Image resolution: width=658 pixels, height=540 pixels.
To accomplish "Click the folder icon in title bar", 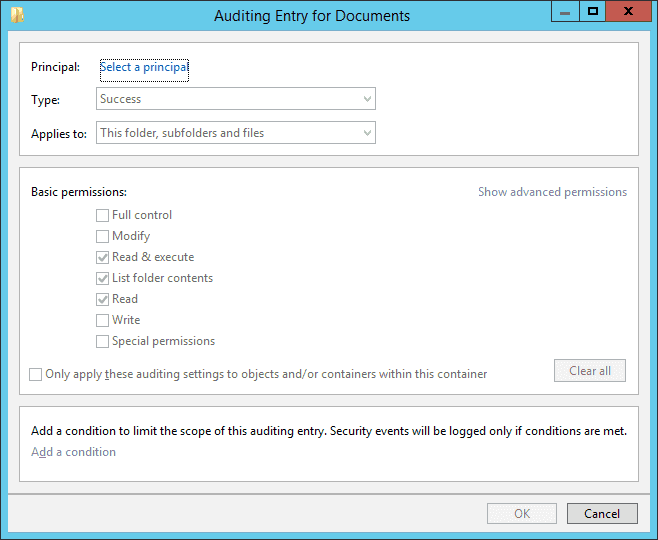I will [x=17, y=15].
